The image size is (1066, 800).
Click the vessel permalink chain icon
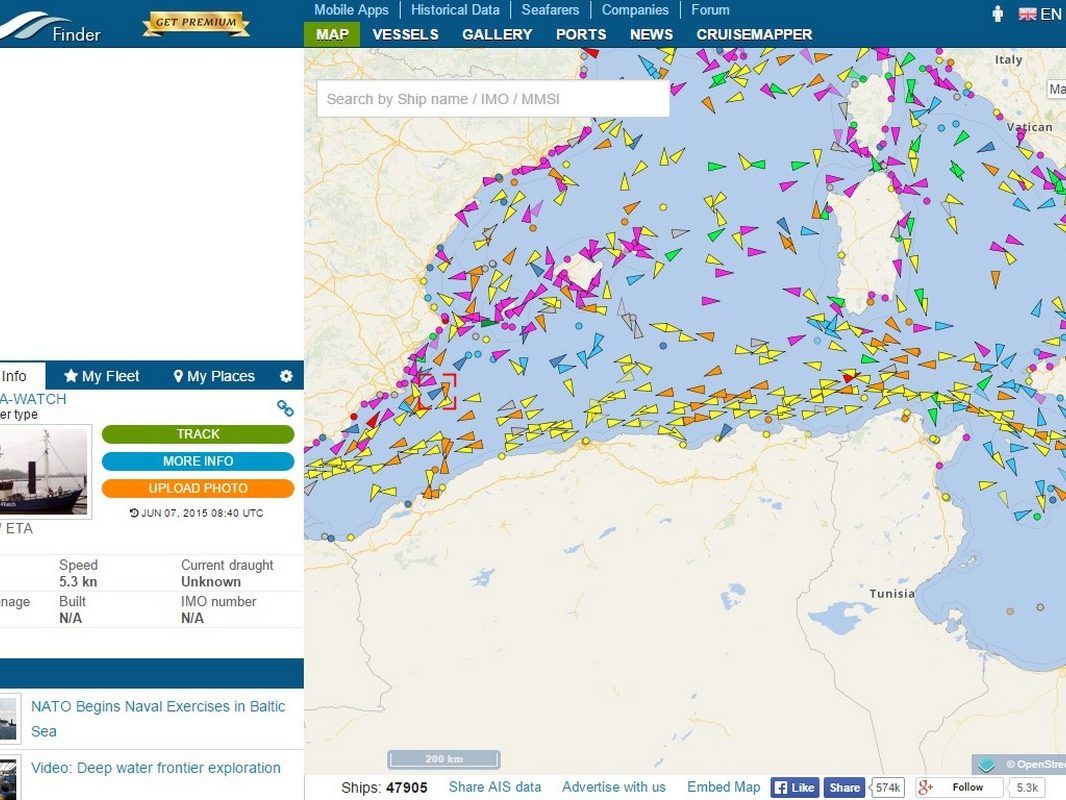click(x=285, y=408)
